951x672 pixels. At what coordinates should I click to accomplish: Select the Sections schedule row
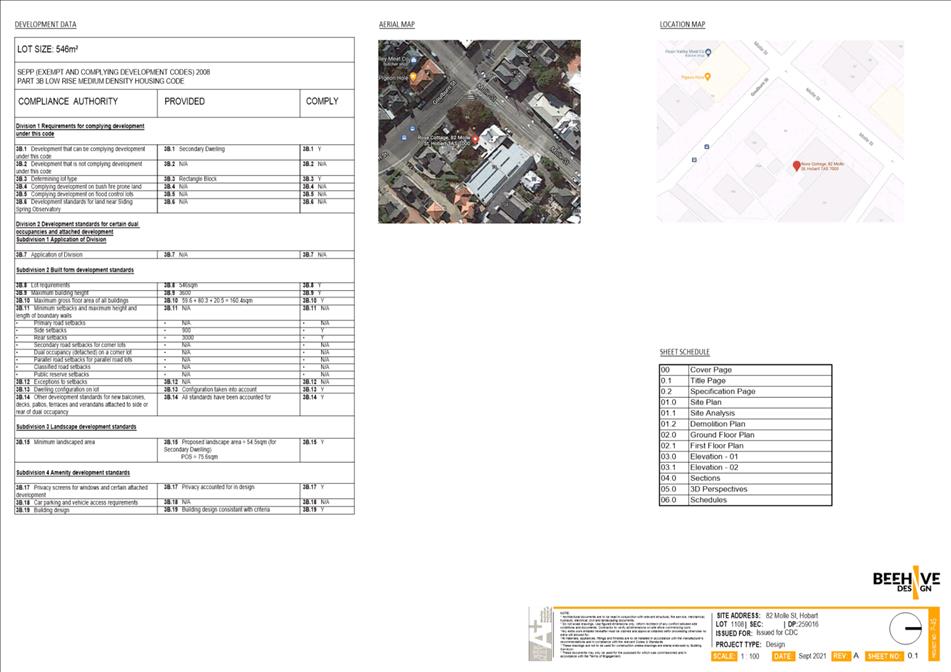745,479
